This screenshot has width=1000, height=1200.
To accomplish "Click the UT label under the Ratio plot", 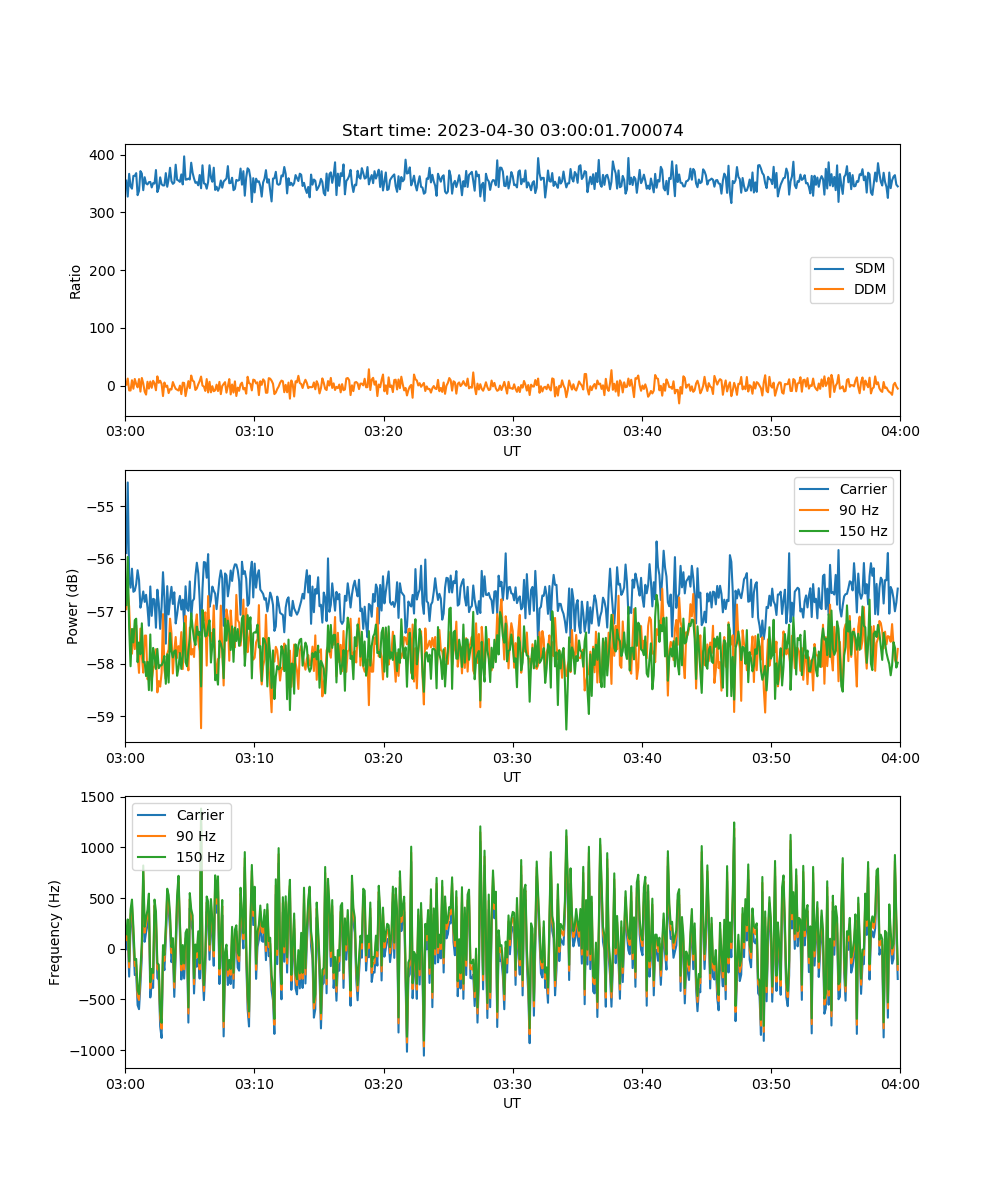I will coord(512,452).
